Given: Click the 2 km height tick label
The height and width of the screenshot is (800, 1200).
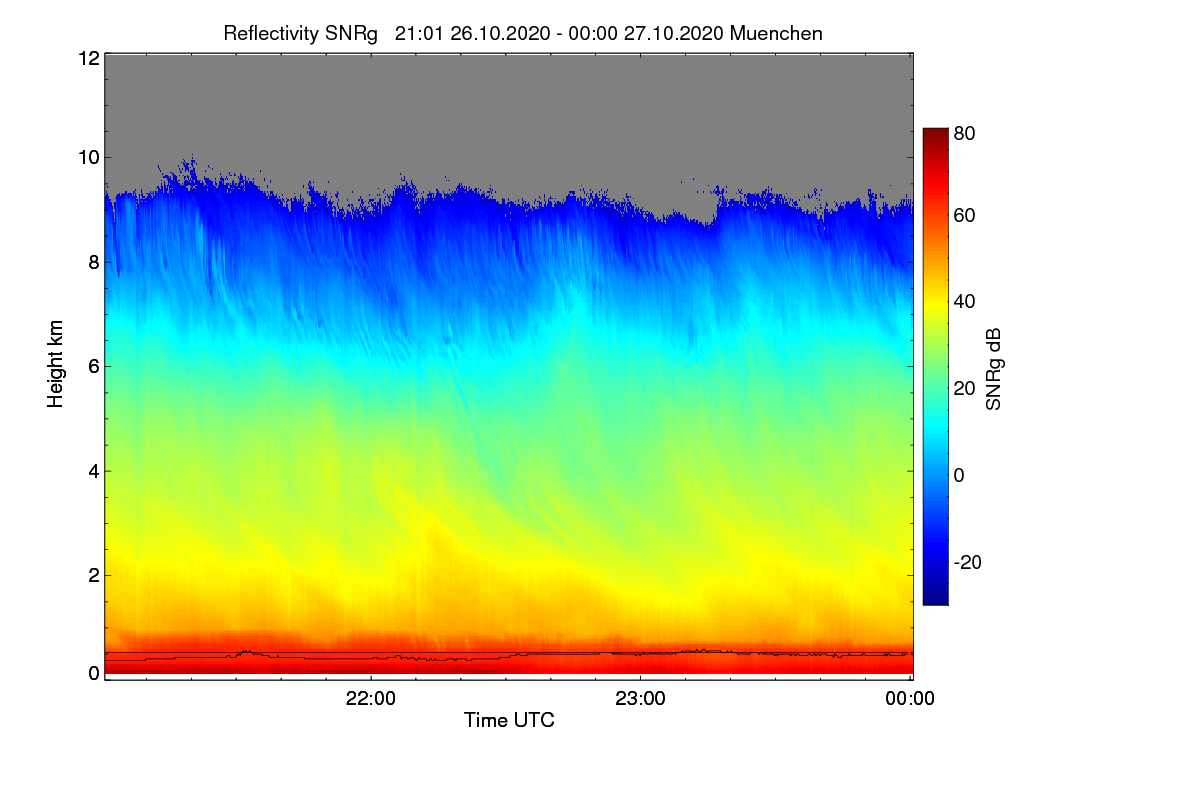Looking at the screenshot, I should click(x=94, y=574).
